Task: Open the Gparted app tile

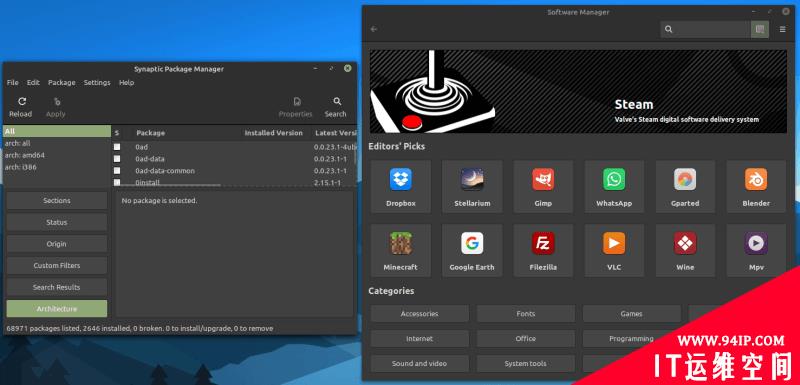Action: [685, 186]
